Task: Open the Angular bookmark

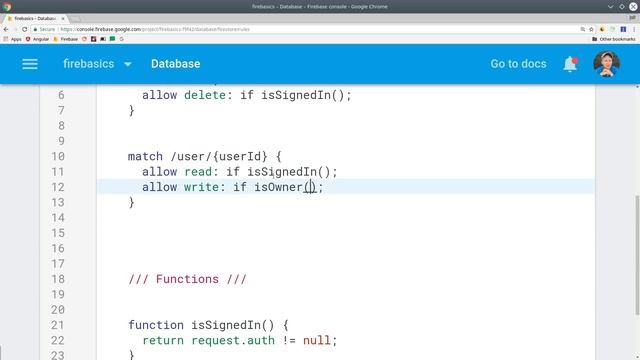Action: 37,39
